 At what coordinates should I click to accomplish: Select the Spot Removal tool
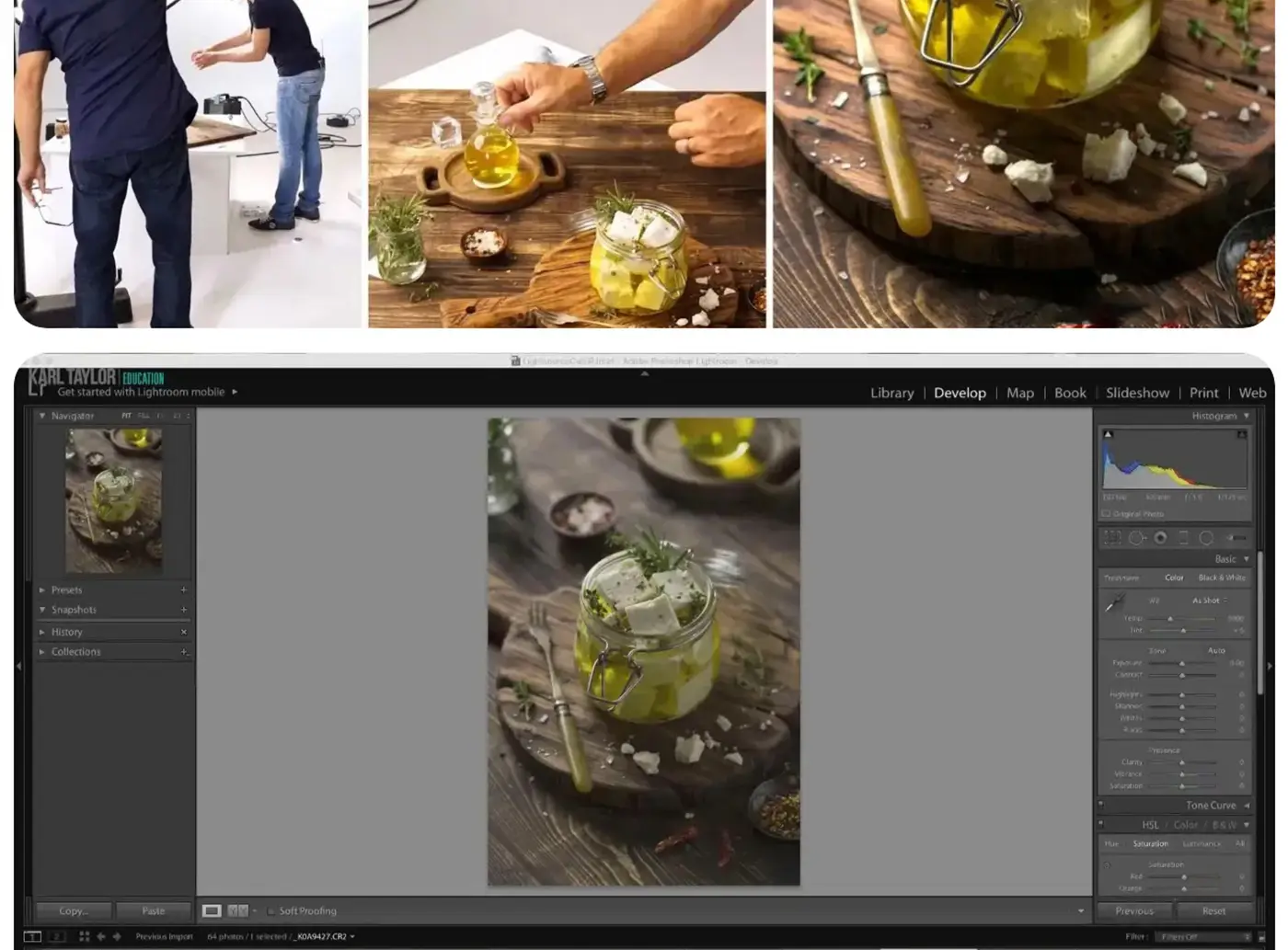(1137, 538)
